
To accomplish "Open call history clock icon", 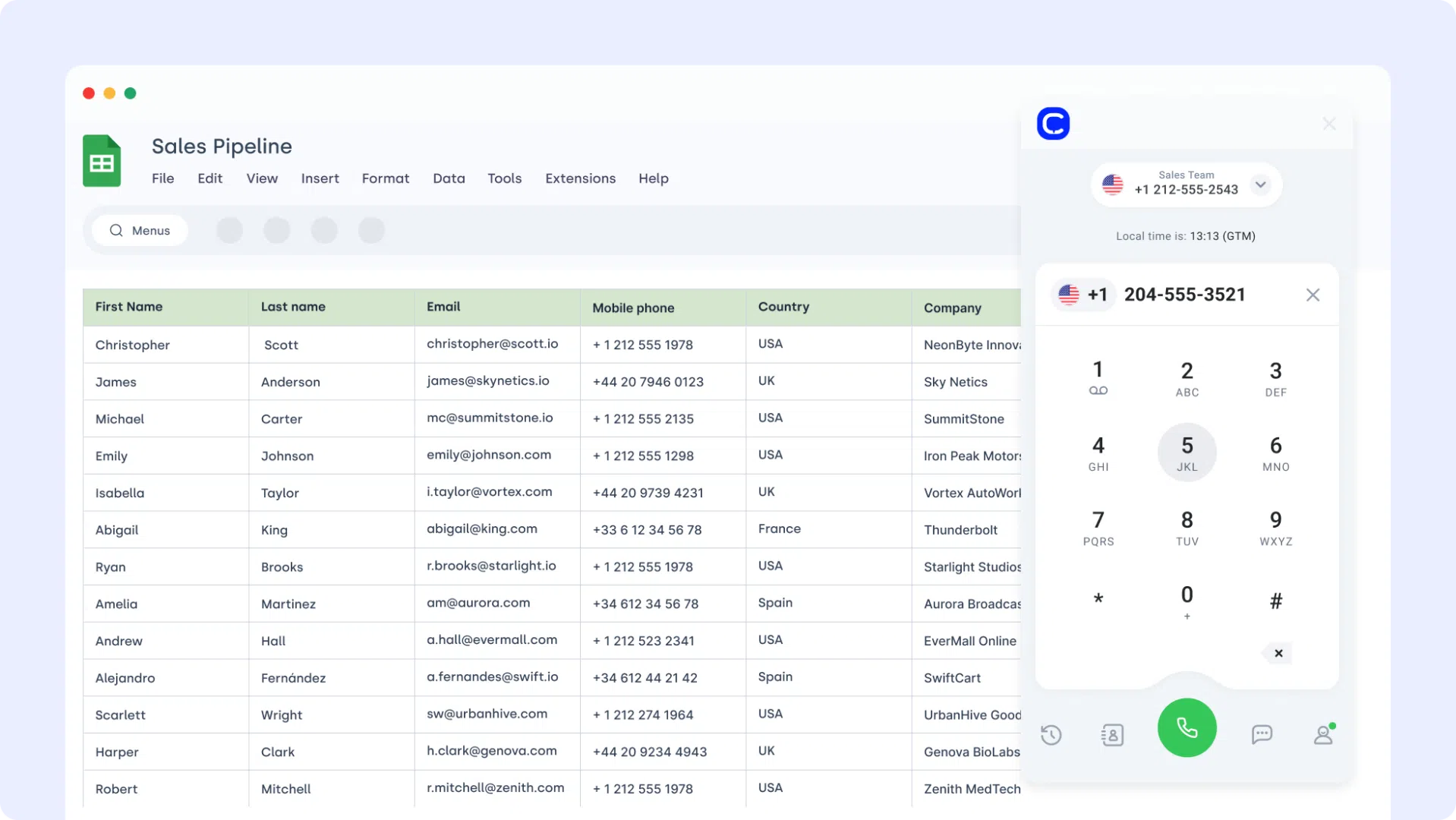I will pyautogui.click(x=1051, y=734).
